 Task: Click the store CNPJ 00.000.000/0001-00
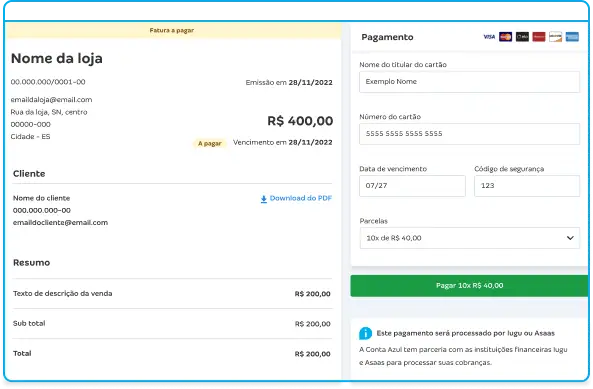[x=48, y=82]
